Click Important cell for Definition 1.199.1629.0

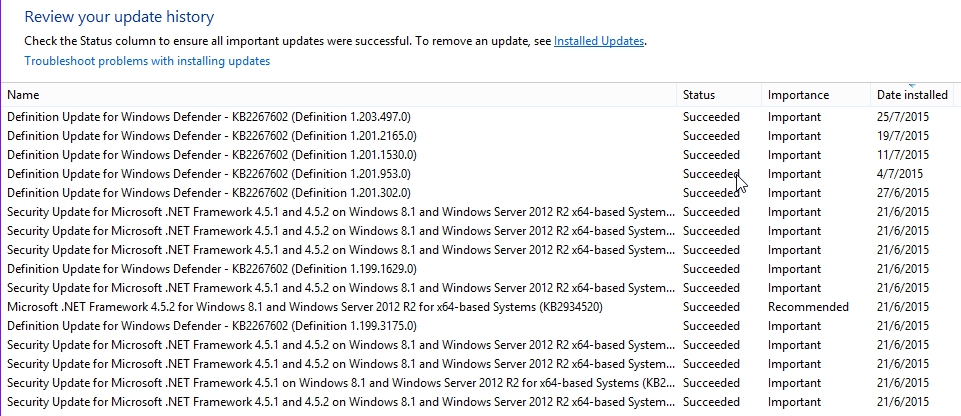pos(794,268)
